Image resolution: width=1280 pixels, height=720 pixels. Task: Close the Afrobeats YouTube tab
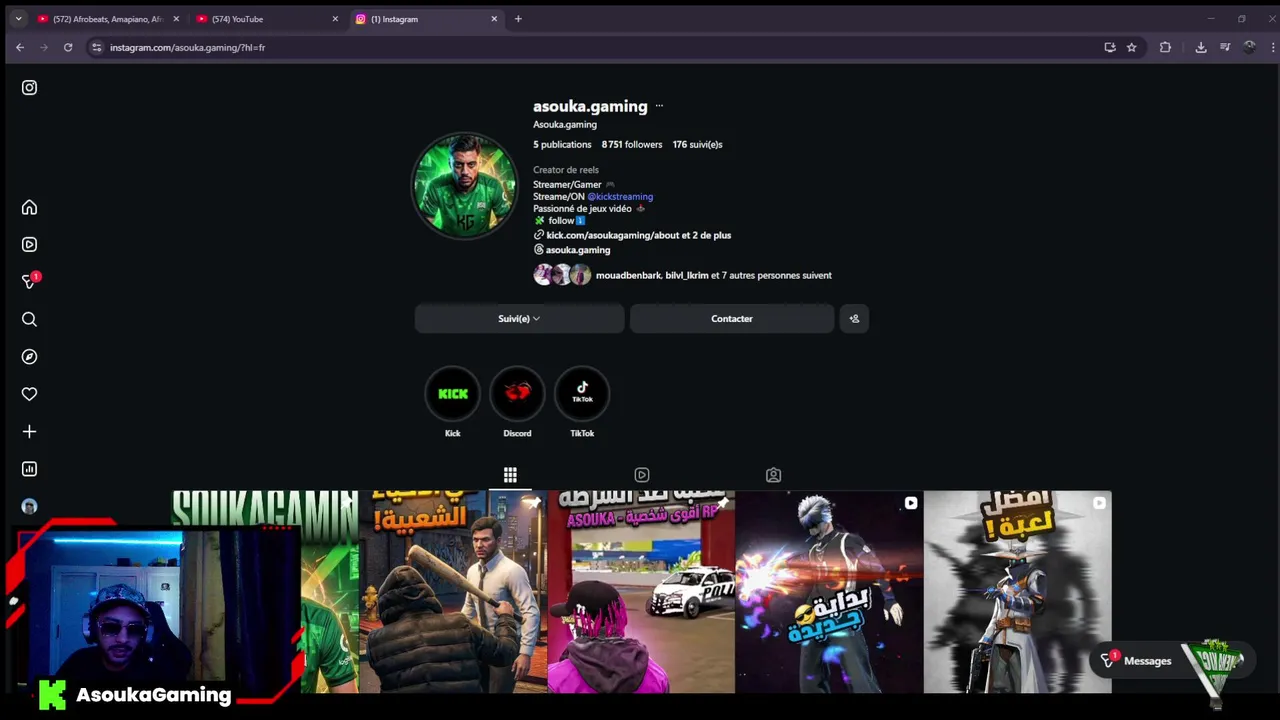coord(176,19)
